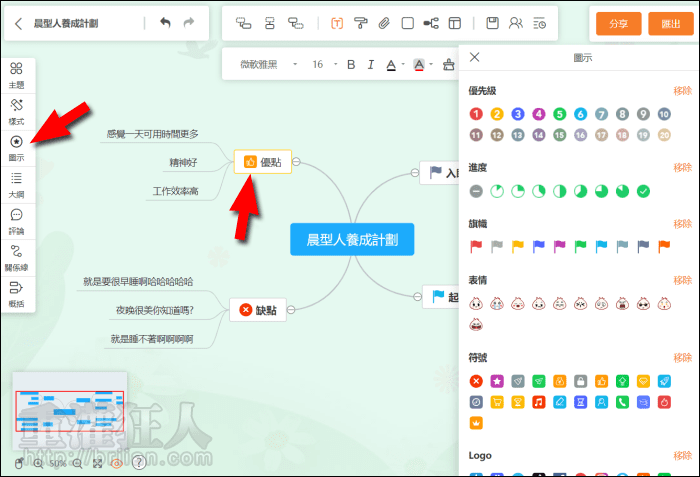Click the undo arrow

click(x=165, y=23)
